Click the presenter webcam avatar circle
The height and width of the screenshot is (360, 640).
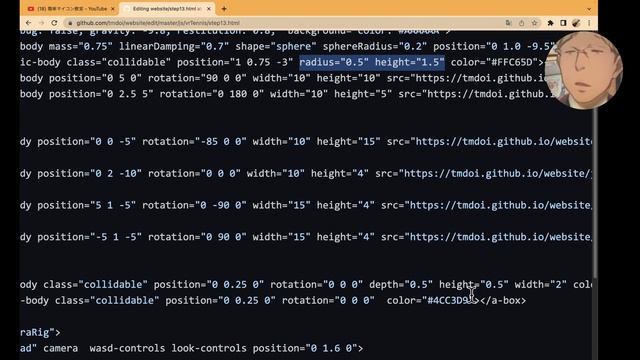pyautogui.click(x=584, y=71)
